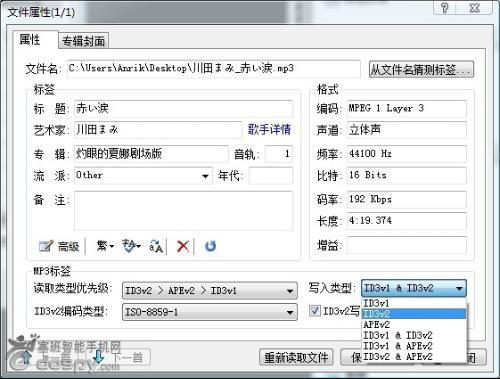Image resolution: width=500 pixels, height=379 pixels.
Task: Expand the 流派 genre dropdown
Action: point(205,176)
